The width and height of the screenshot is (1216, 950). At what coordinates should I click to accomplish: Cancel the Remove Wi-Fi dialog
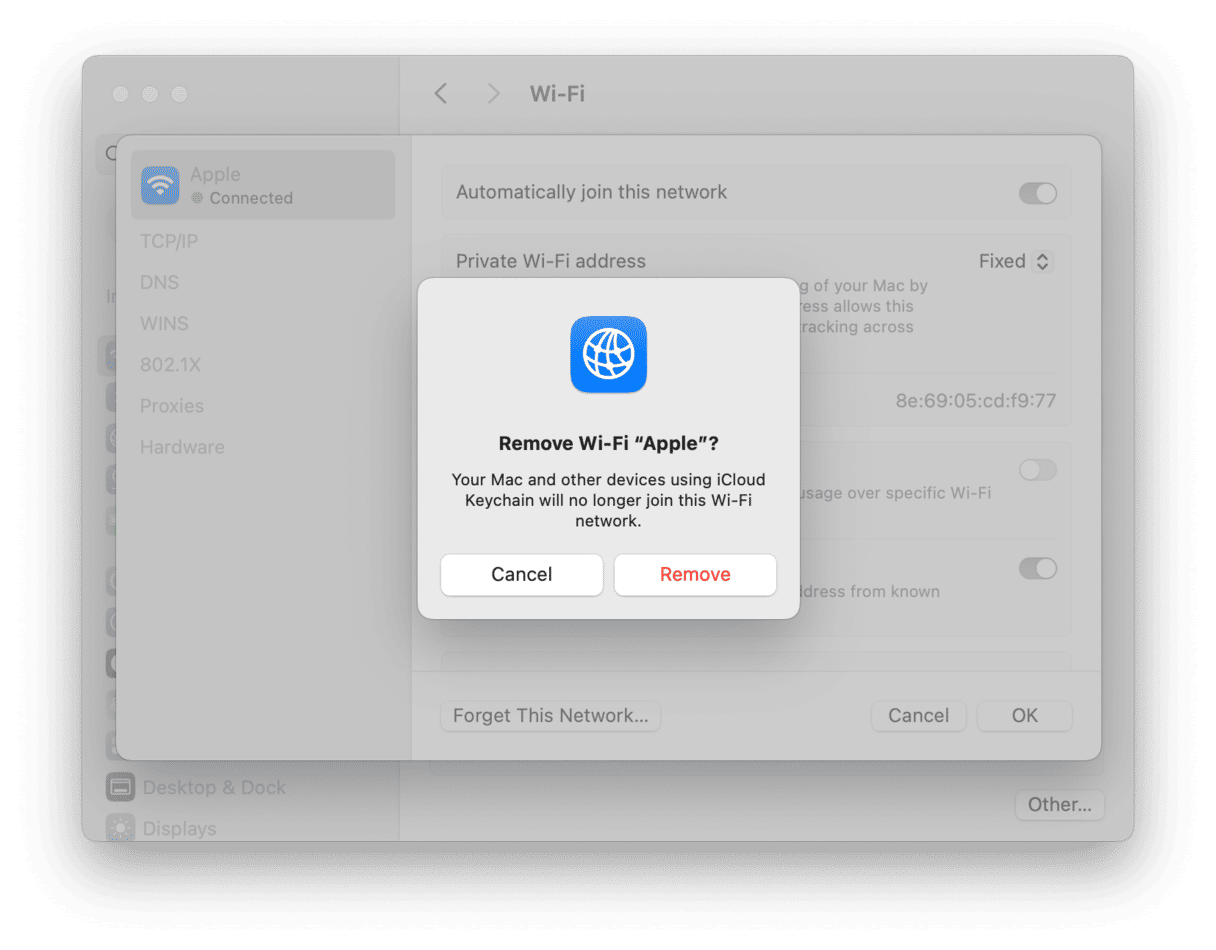click(522, 575)
